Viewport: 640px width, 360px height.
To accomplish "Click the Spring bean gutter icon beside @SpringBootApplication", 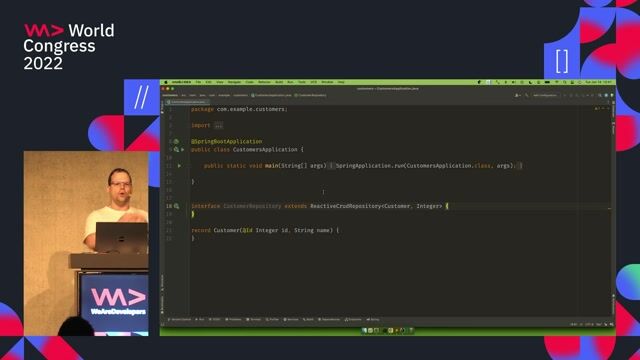I will coord(176,141).
